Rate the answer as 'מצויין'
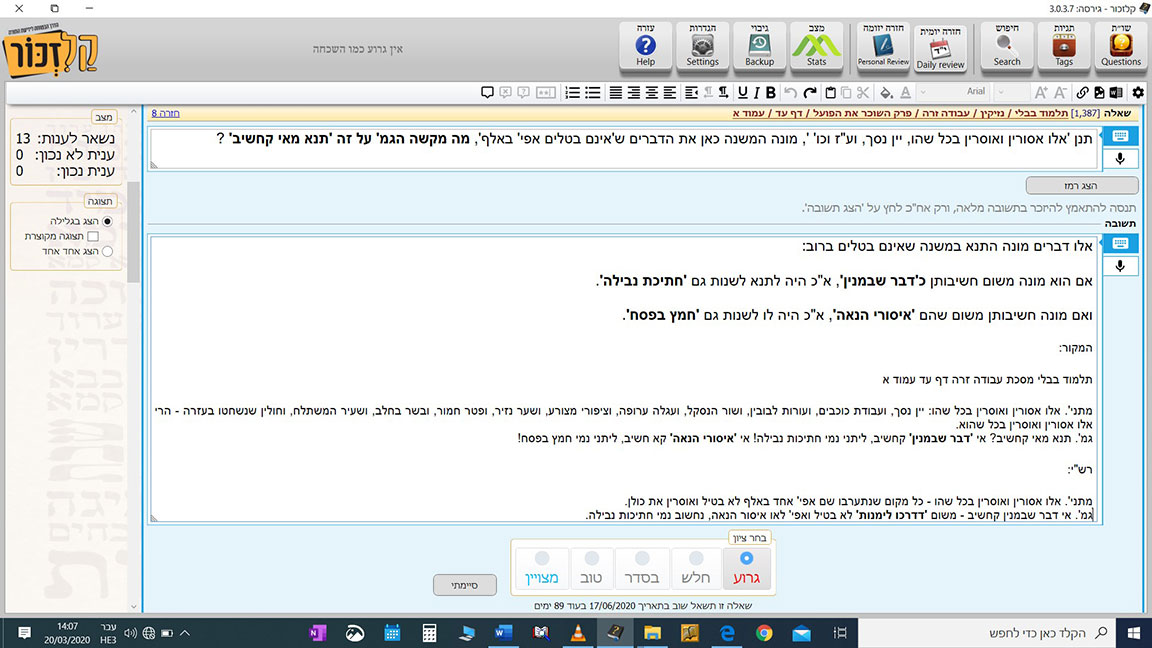Screen dimensions: 1152x648 542,567
